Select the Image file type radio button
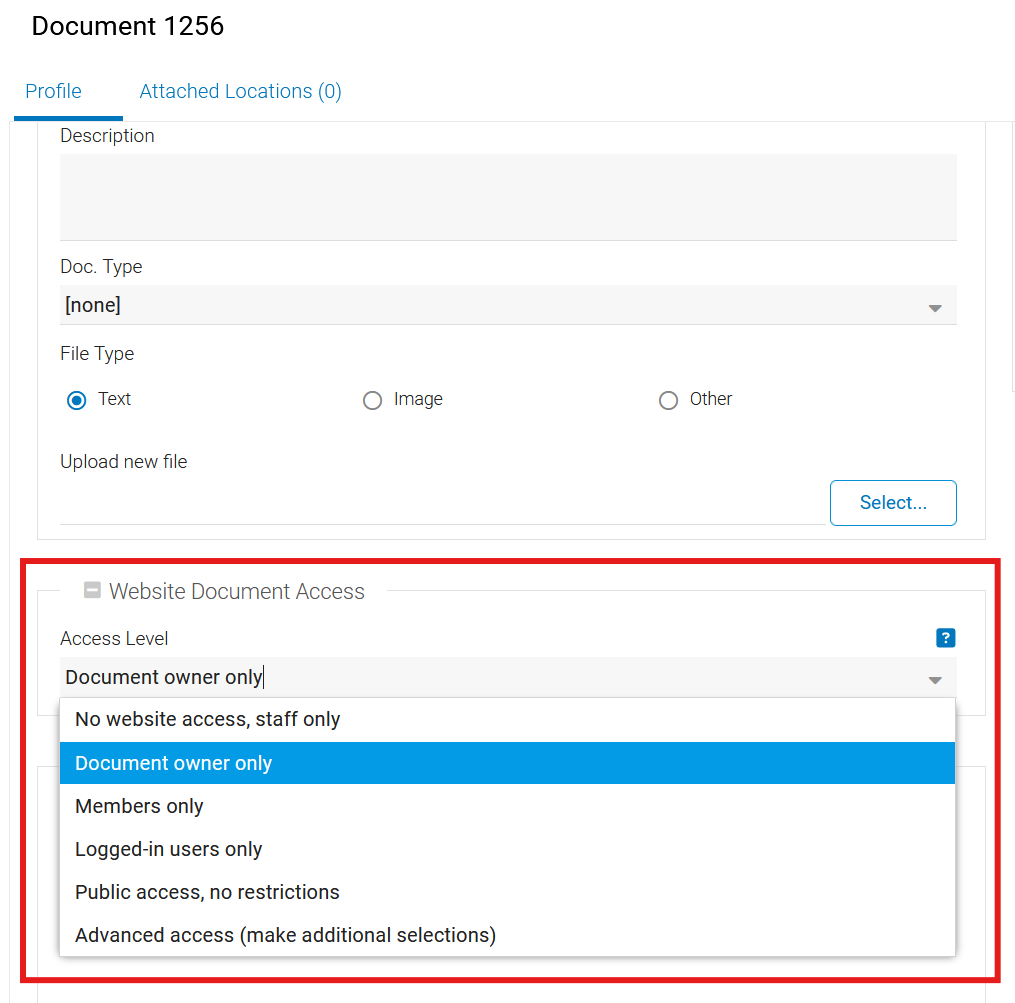1015x1003 pixels. pyautogui.click(x=372, y=400)
